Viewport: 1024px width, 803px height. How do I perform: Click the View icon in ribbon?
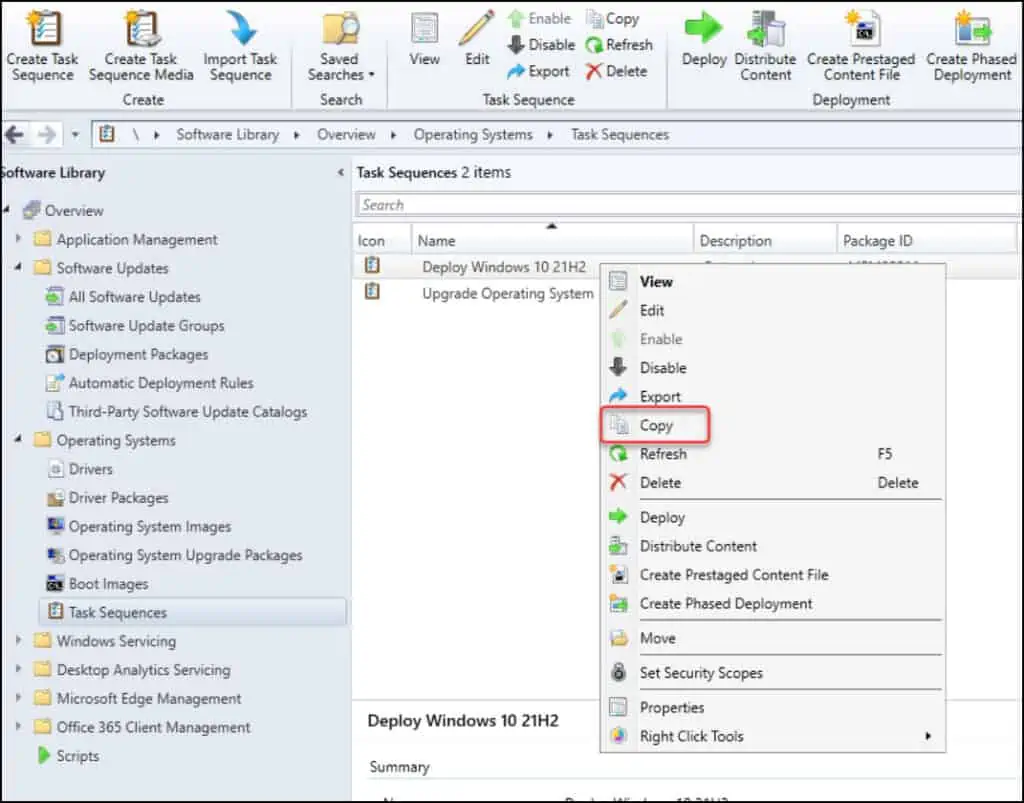424,29
